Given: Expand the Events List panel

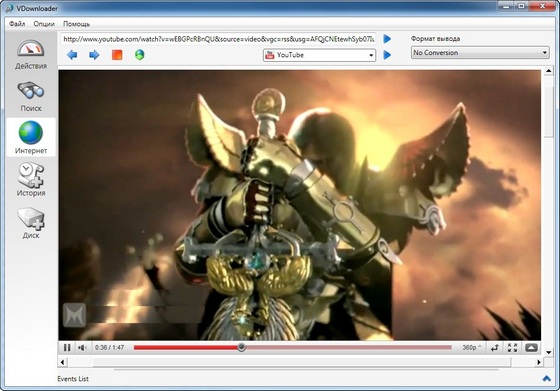Looking at the screenshot, I should [546, 379].
